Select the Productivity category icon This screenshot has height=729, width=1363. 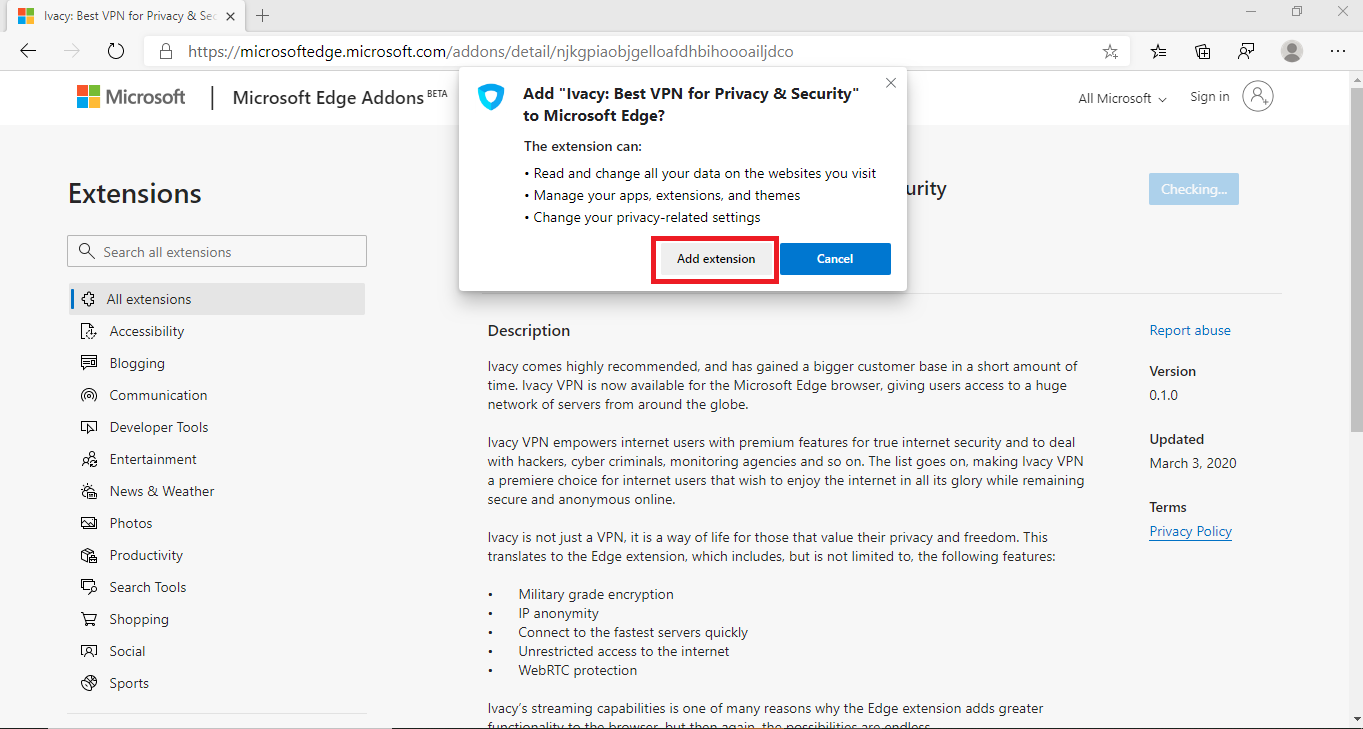(89, 555)
